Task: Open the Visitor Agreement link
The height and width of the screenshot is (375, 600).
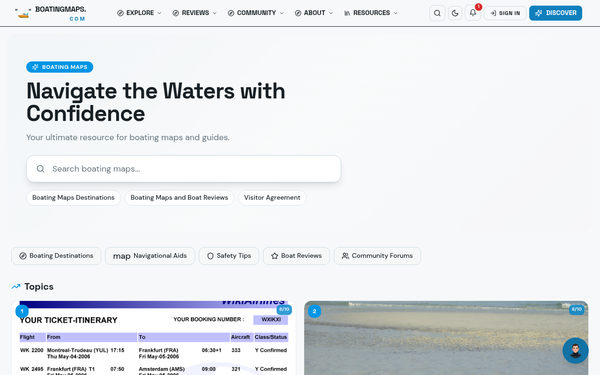Action: 272,198
